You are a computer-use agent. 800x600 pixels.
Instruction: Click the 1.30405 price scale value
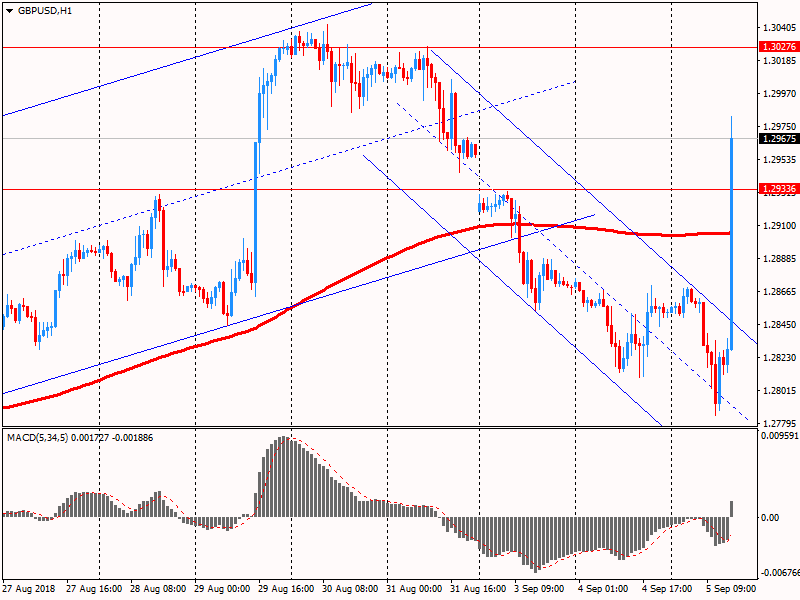[779, 28]
